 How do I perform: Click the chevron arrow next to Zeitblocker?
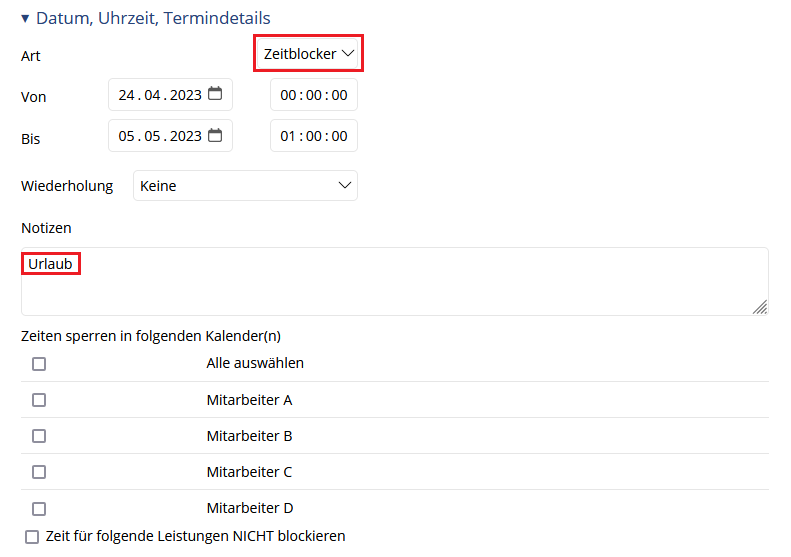348,53
